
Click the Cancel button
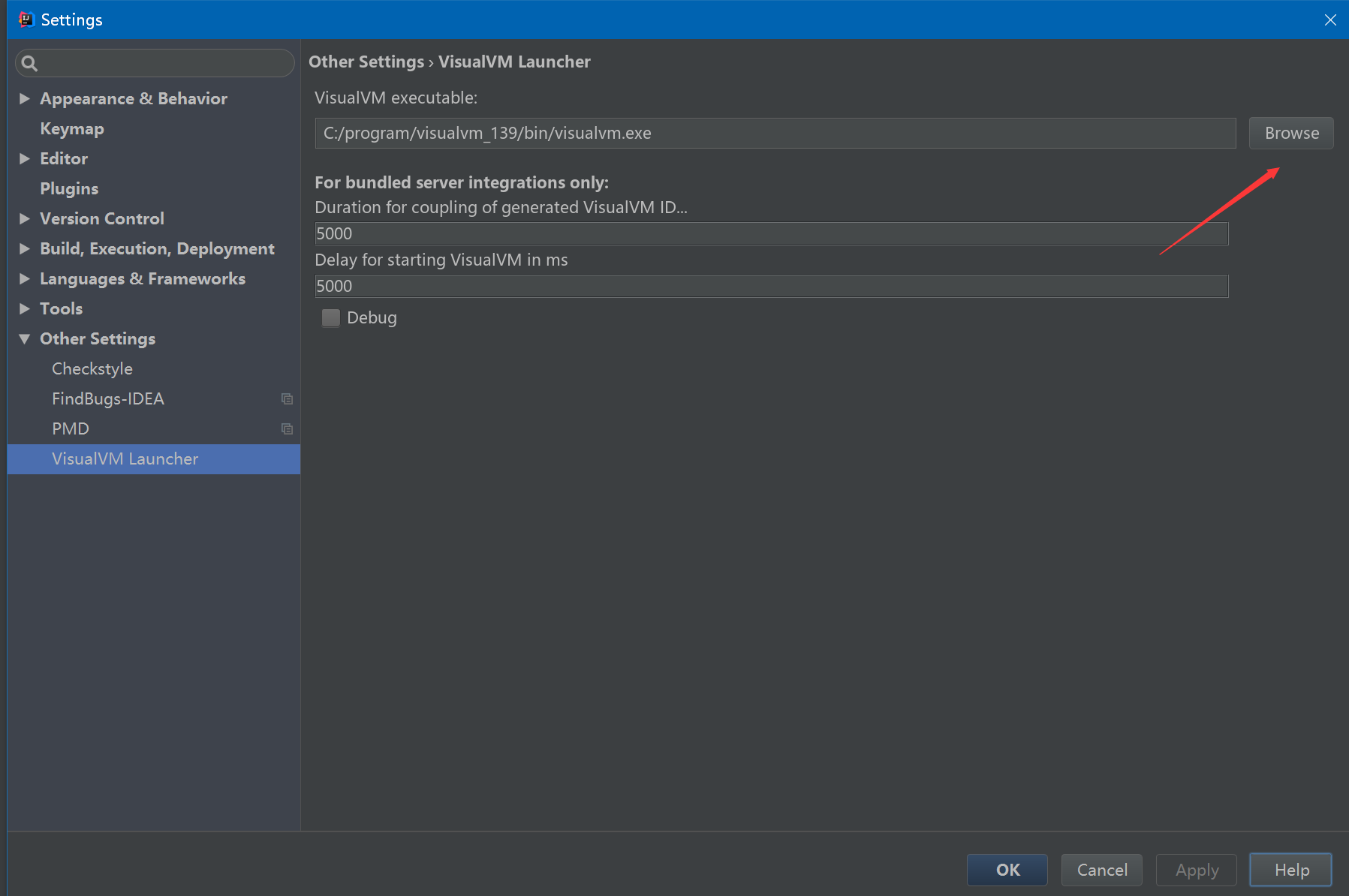1102,870
